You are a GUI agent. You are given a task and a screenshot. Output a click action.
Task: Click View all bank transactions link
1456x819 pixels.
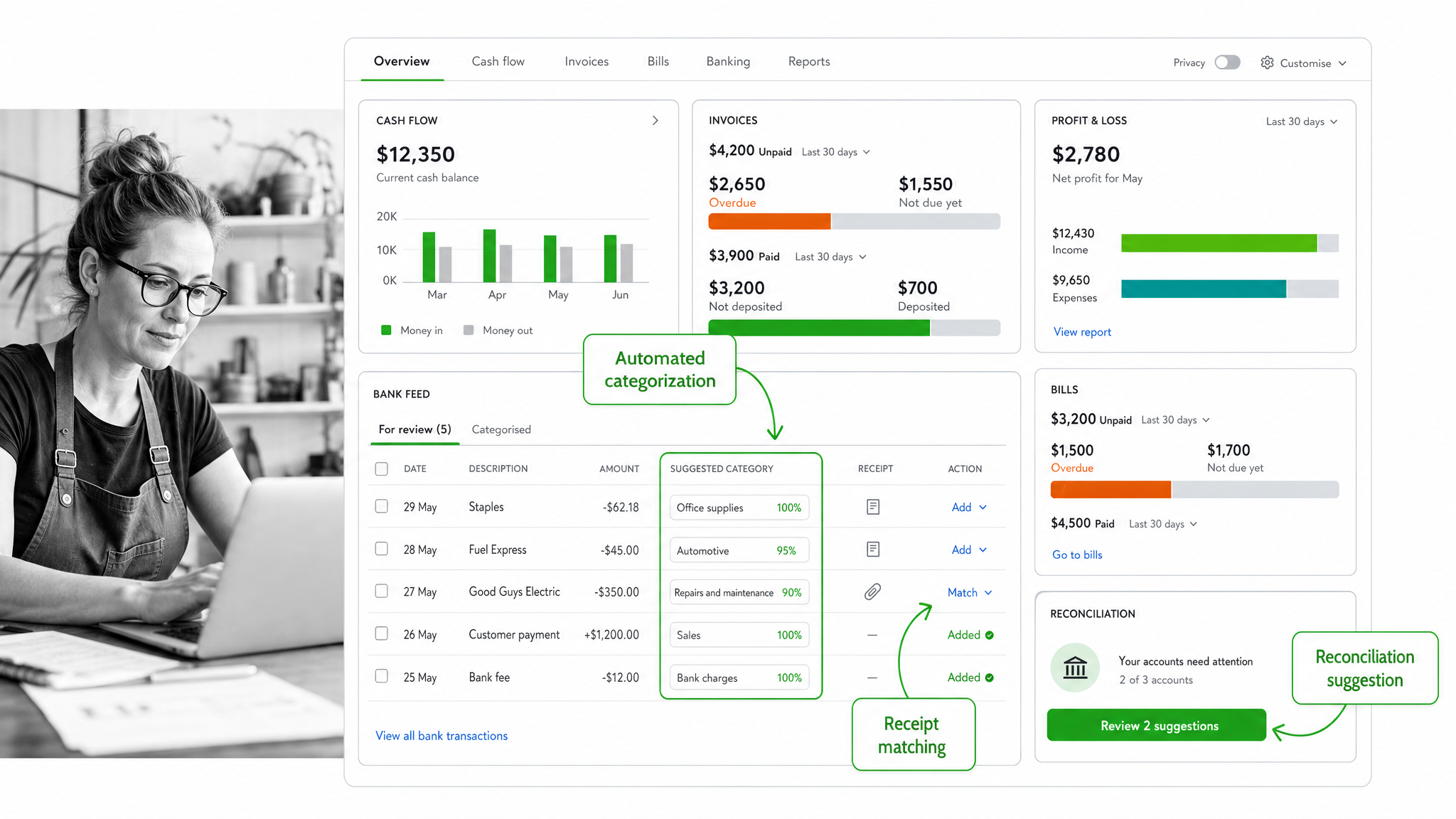(441, 736)
